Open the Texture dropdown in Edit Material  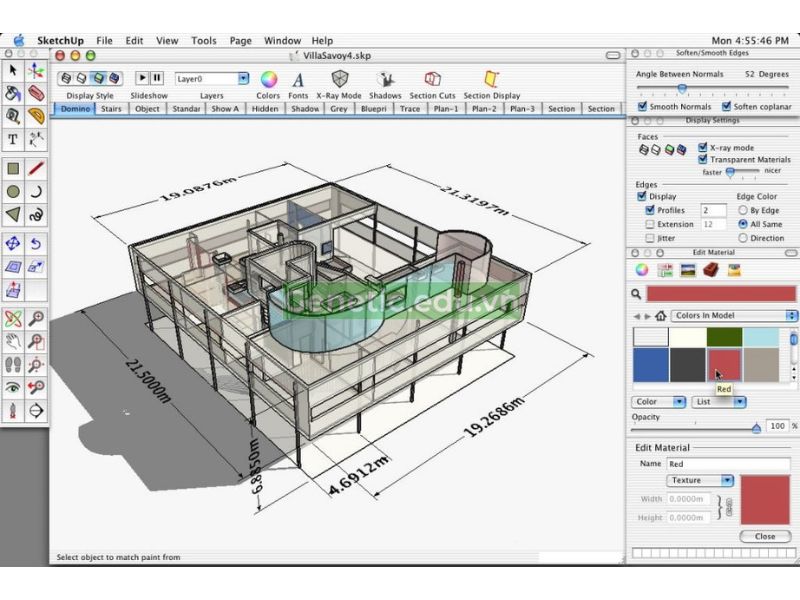700,481
